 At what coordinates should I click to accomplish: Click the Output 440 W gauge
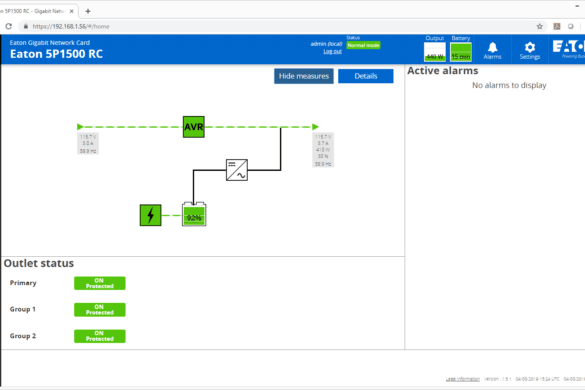pyautogui.click(x=435, y=52)
